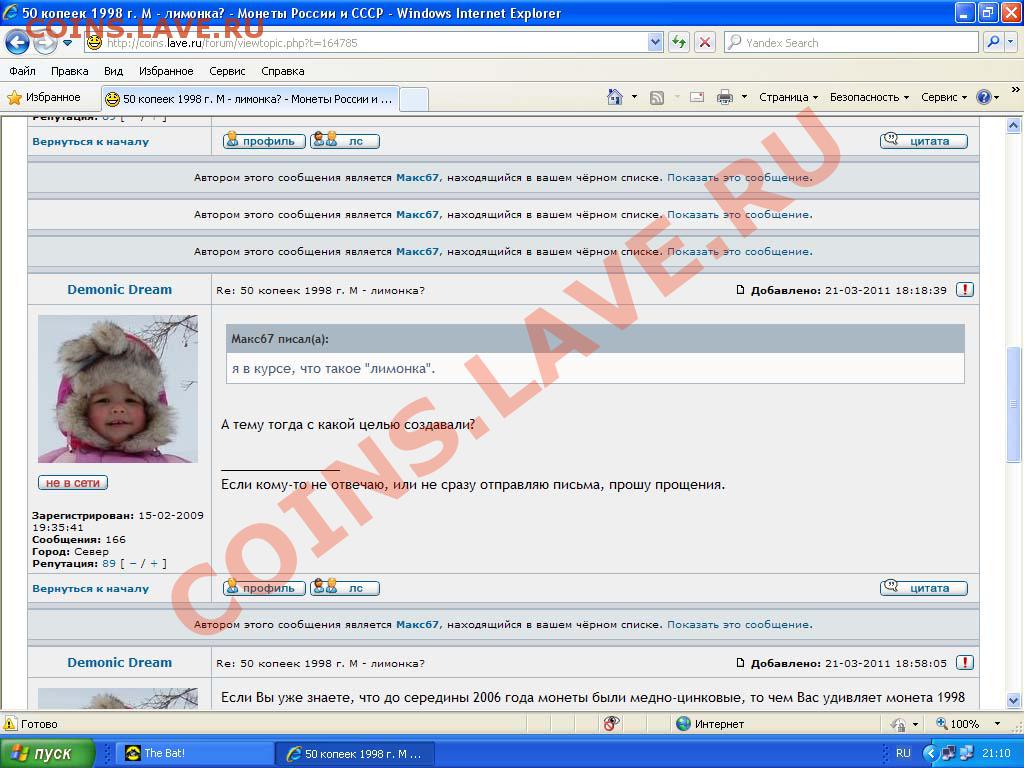Open the Избранное menu in the menu bar
The width and height of the screenshot is (1024, 768).
click(166, 71)
